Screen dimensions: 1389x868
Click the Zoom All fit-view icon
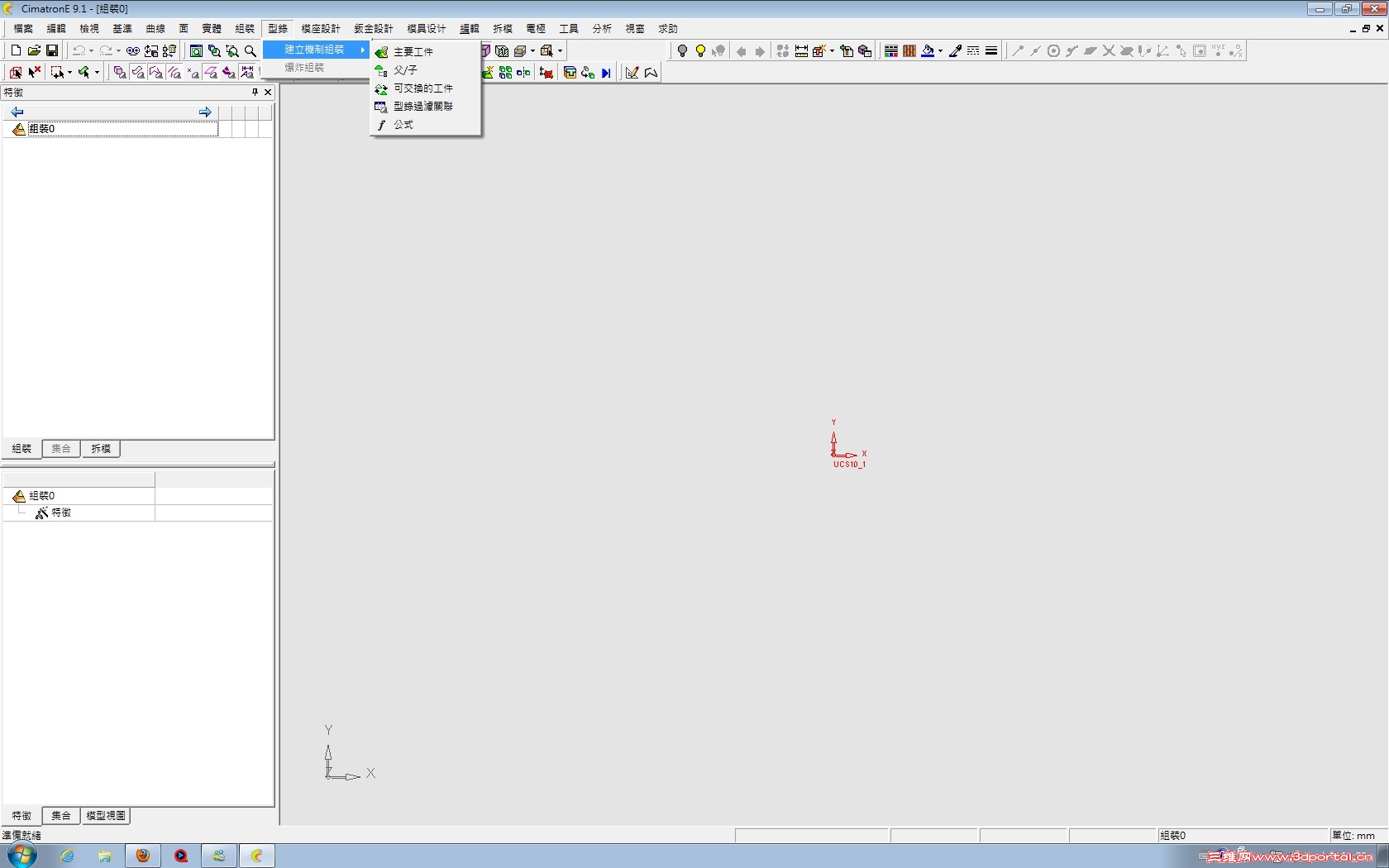pos(196,50)
